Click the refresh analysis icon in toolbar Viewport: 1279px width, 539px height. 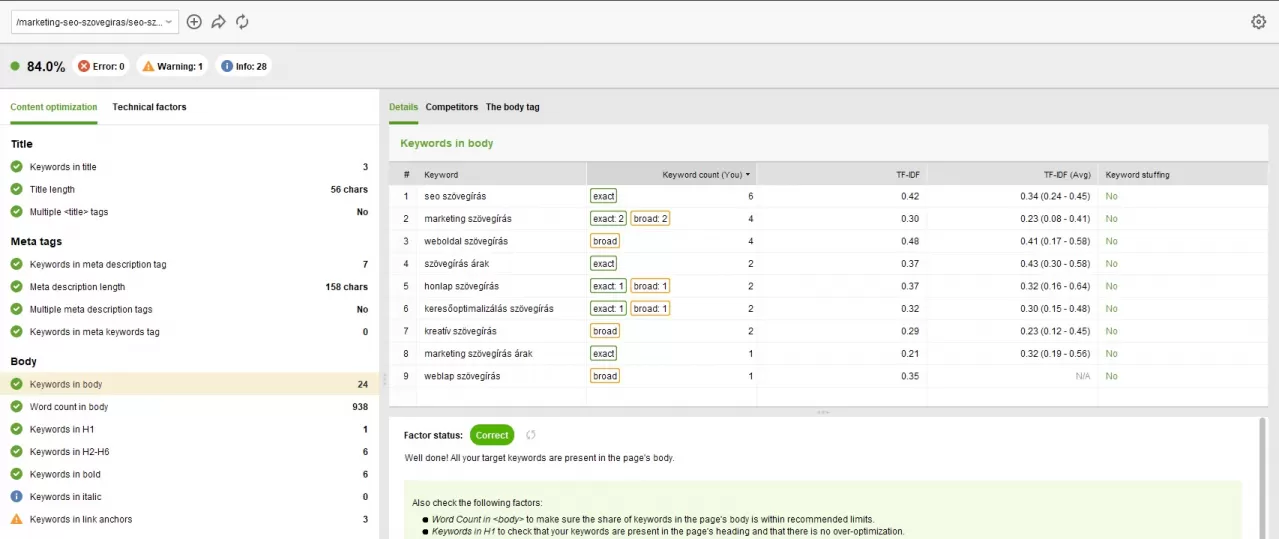[242, 22]
